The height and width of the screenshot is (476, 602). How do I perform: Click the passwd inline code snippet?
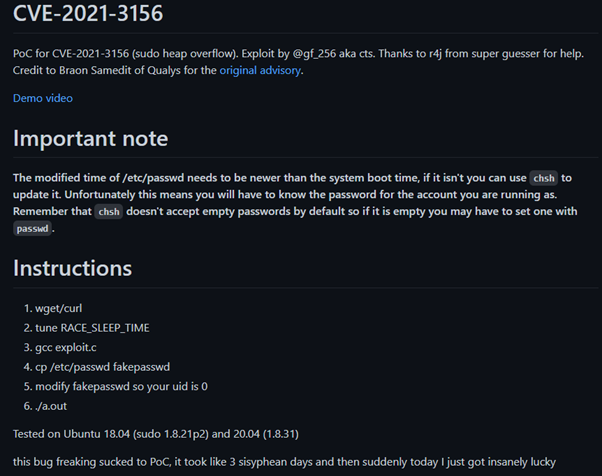pyautogui.click(x=33, y=229)
